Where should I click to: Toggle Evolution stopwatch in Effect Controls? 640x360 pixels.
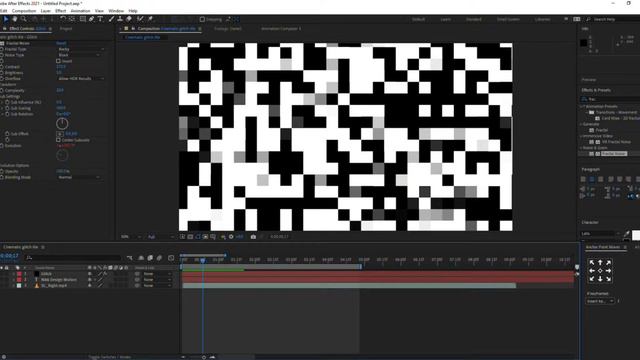(2, 146)
